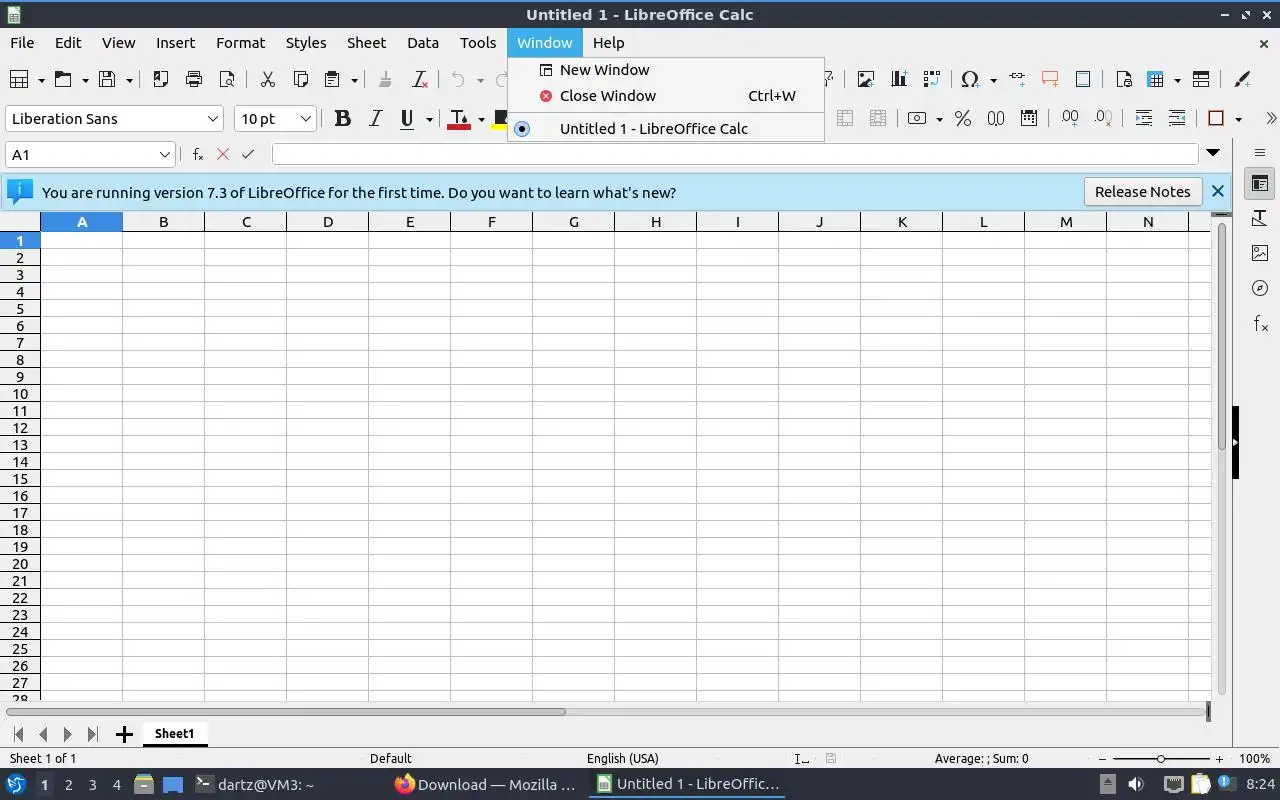The width and height of the screenshot is (1280, 800).
Task: Open the File menu
Action: (22, 42)
